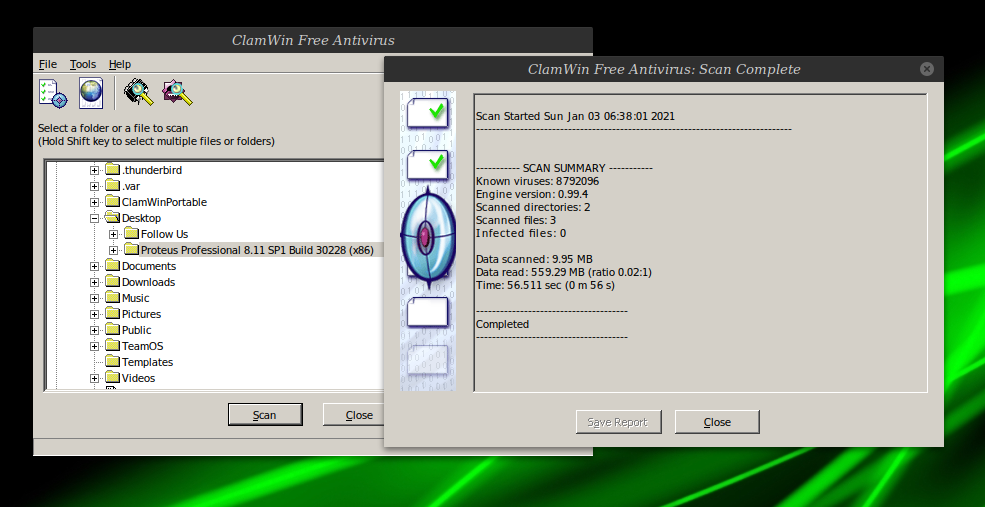985x507 pixels.
Task: Close Scan Complete dialog via title bar X
Action: coord(927,69)
